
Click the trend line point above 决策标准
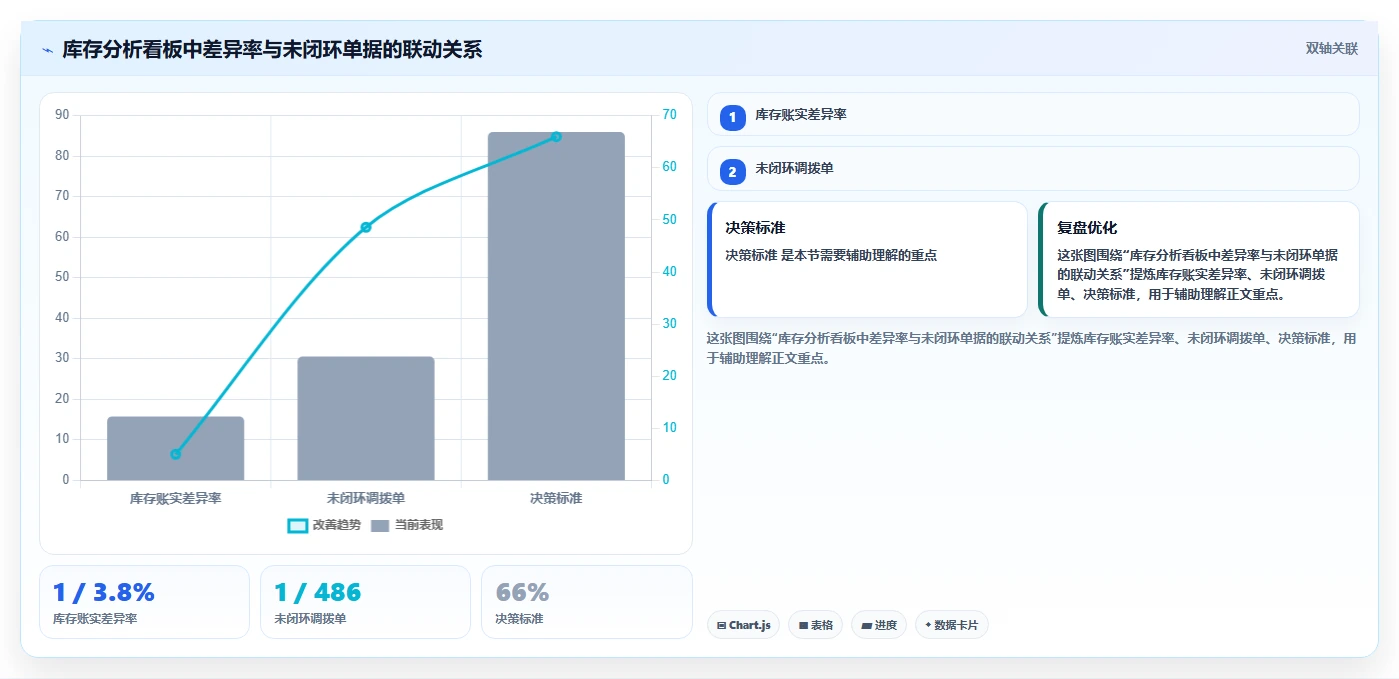click(x=556, y=137)
